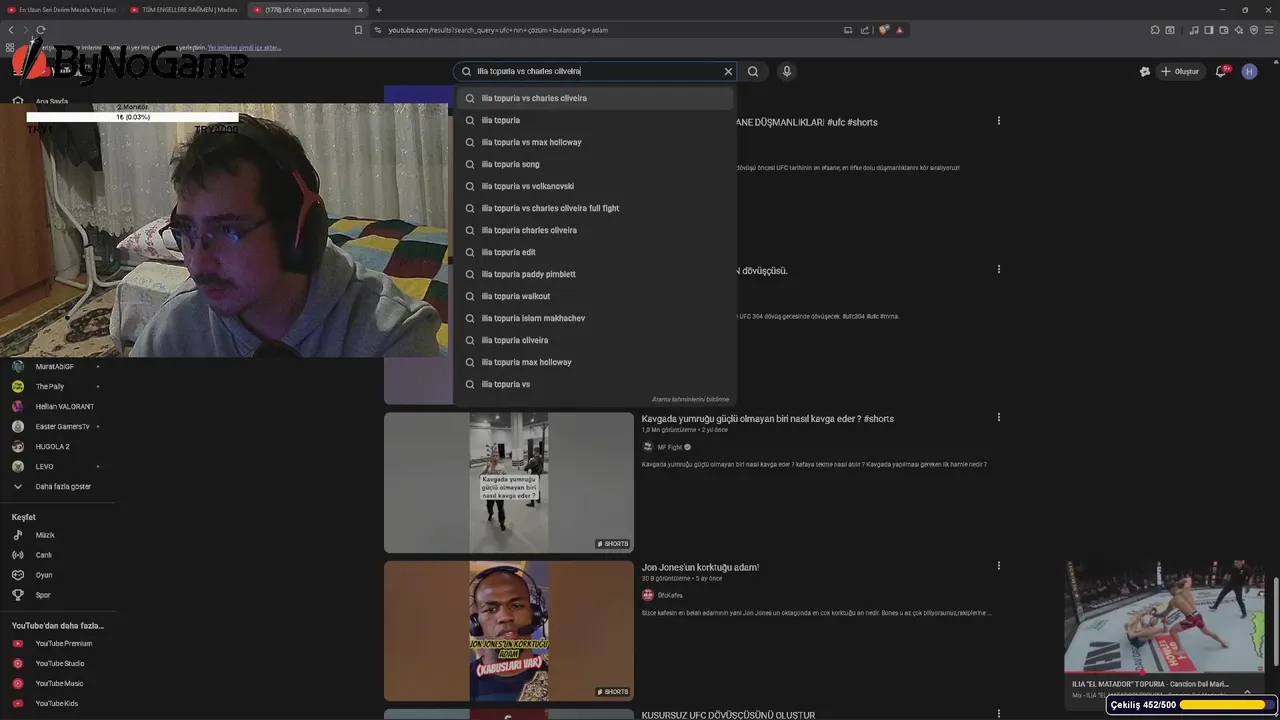The image size is (1280, 720).
Task: Click in the YouTube search input field
Action: [x=595, y=71]
